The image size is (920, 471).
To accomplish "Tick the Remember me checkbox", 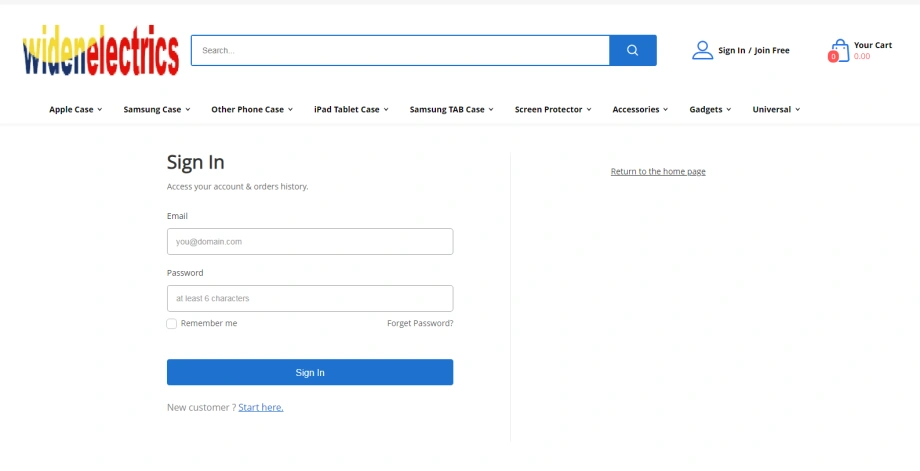I will (x=171, y=324).
